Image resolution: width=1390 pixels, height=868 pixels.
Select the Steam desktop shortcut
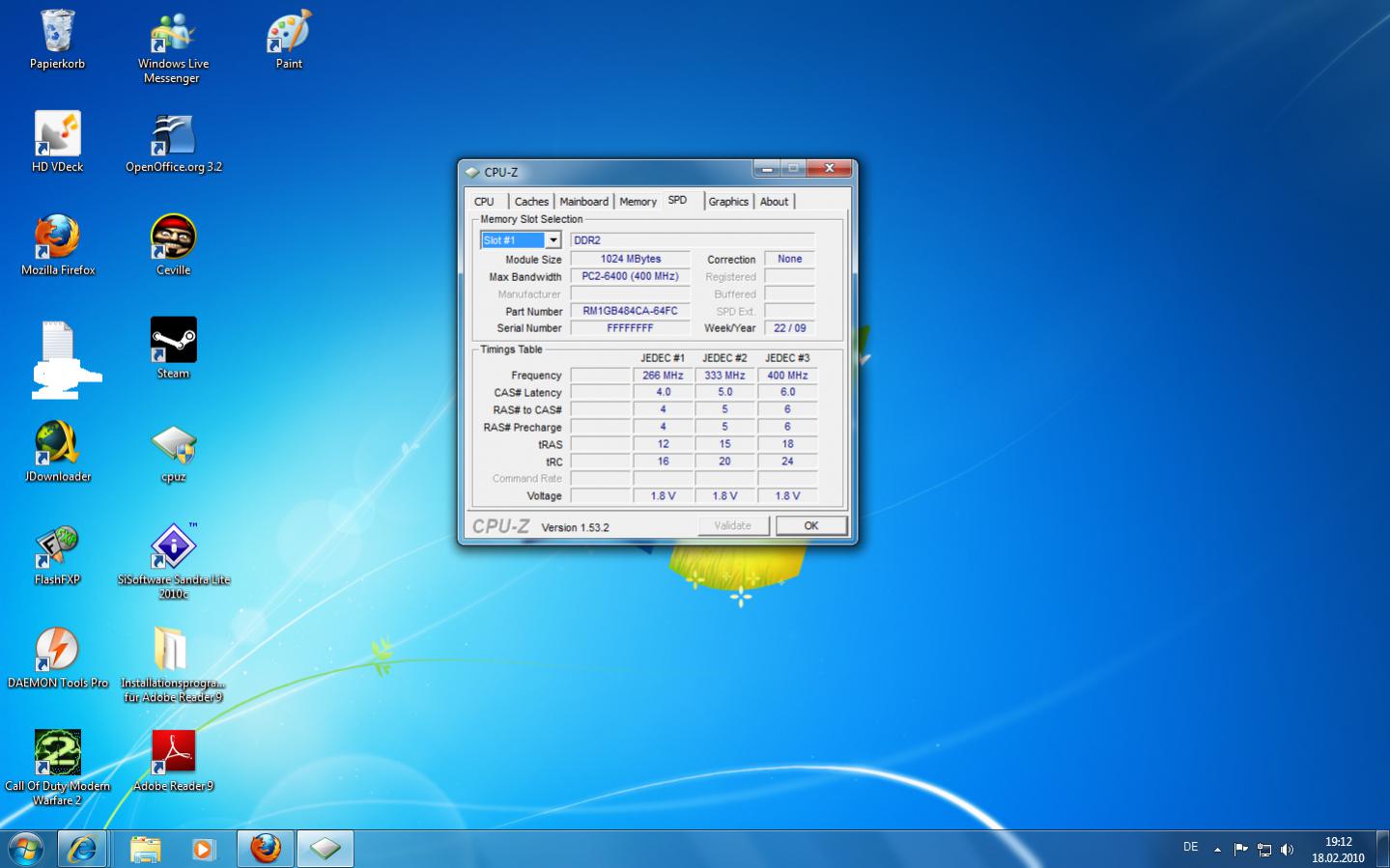173,349
